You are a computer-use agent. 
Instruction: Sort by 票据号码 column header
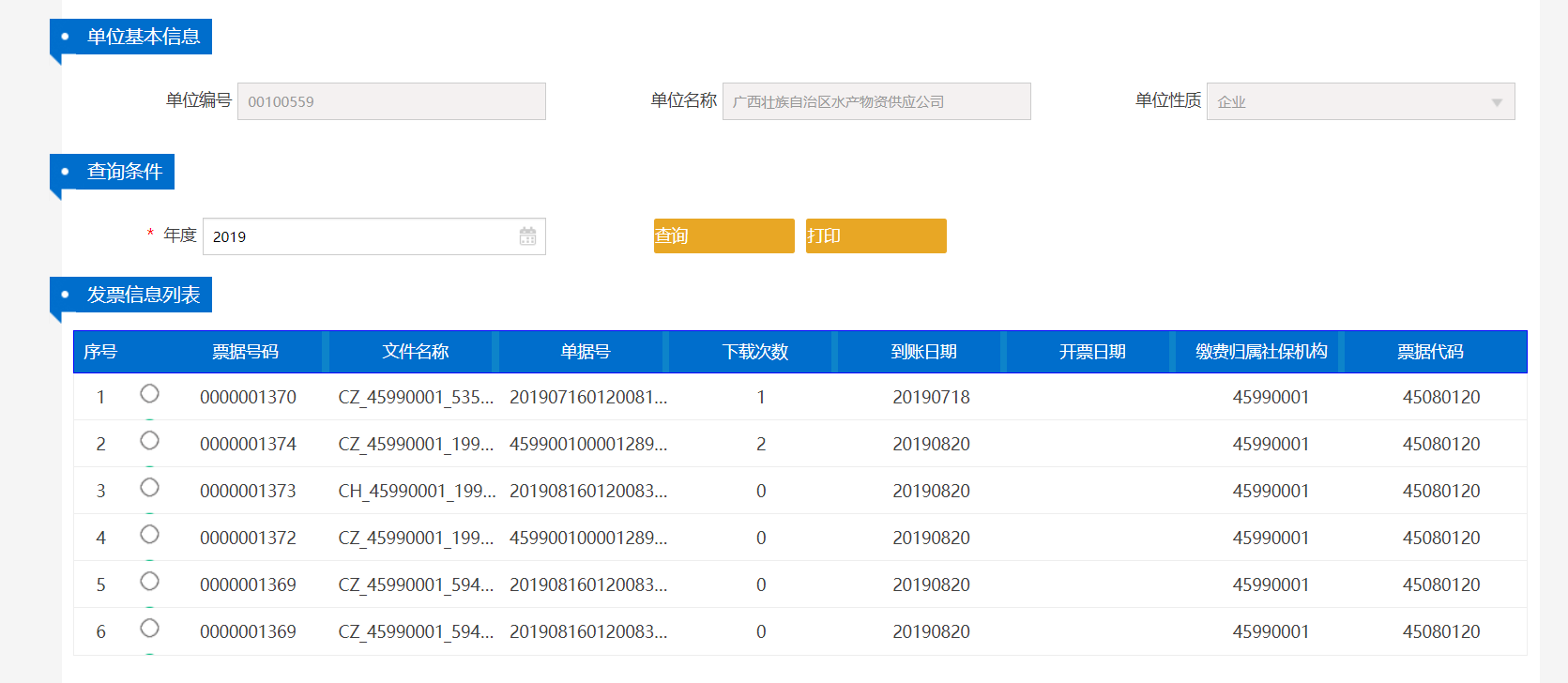tap(245, 352)
